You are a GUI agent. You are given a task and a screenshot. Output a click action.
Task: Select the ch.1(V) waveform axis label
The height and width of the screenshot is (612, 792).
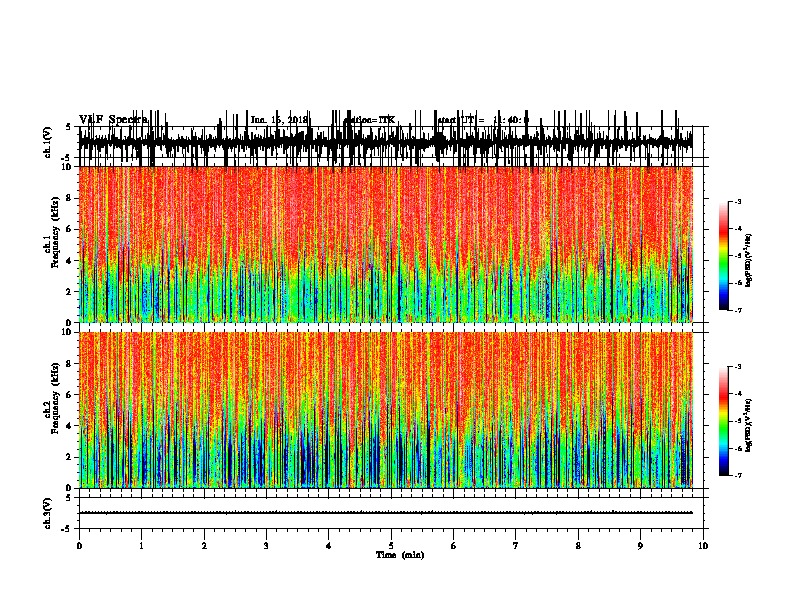coord(48,142)
